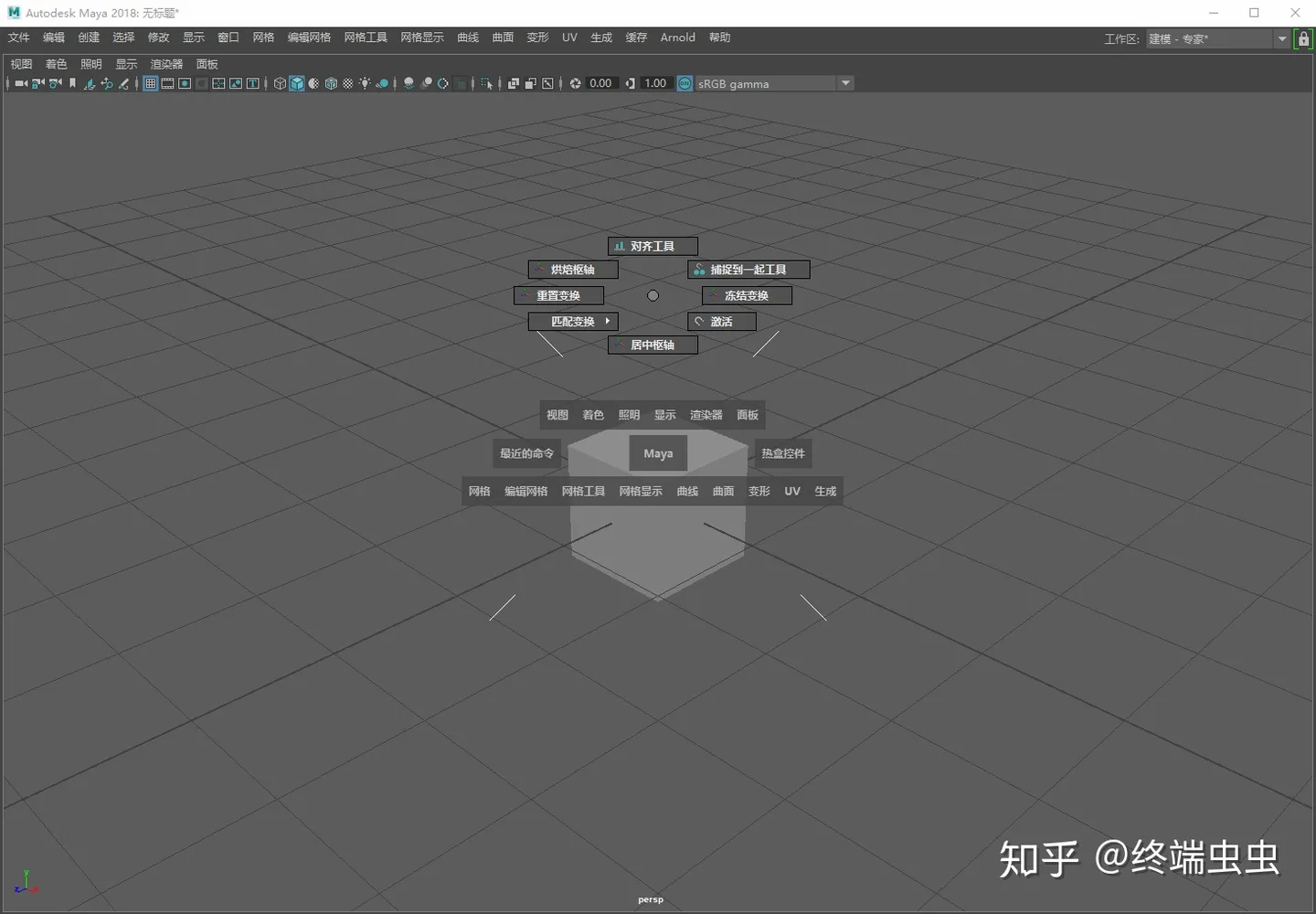
Task: Open hotbox 变形 menu
Action: pos(759,491)
